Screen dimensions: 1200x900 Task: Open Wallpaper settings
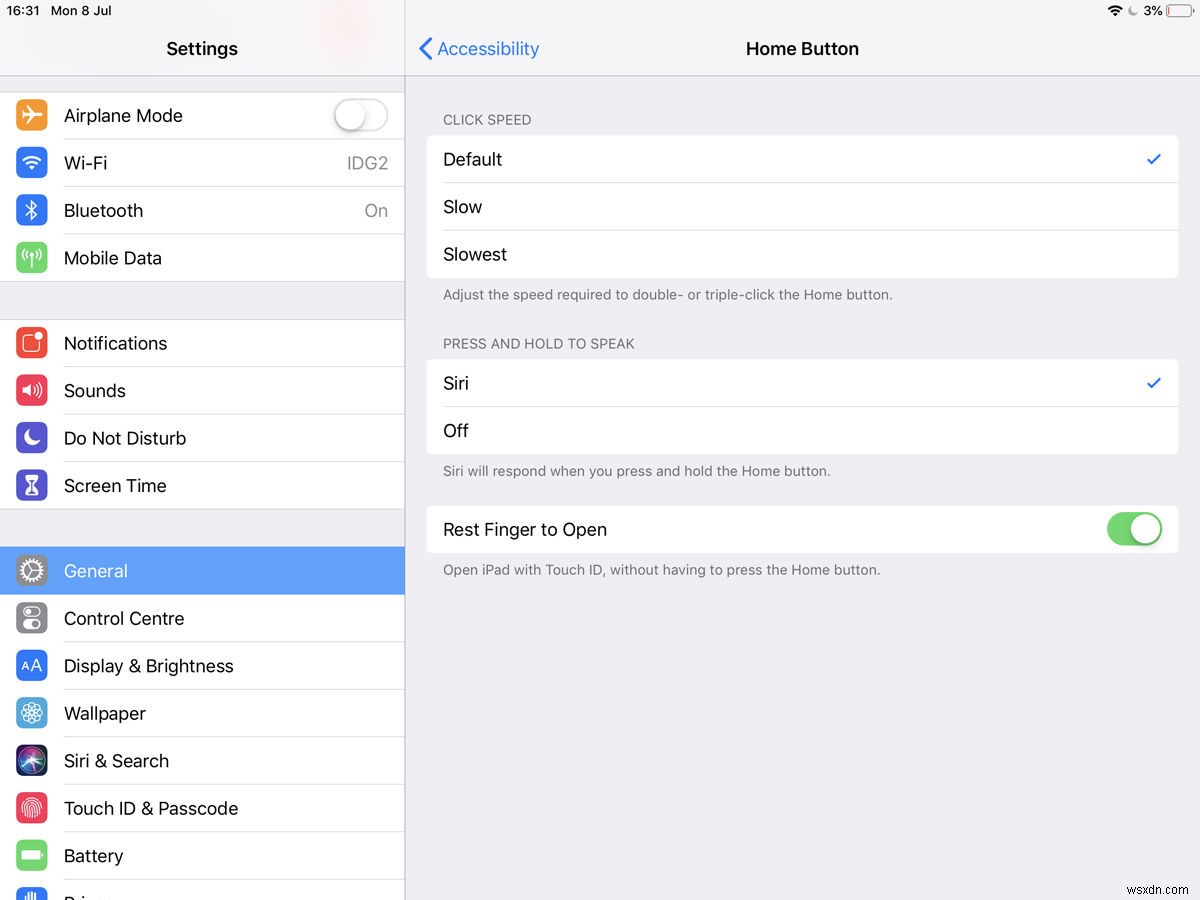click(104, 713)
